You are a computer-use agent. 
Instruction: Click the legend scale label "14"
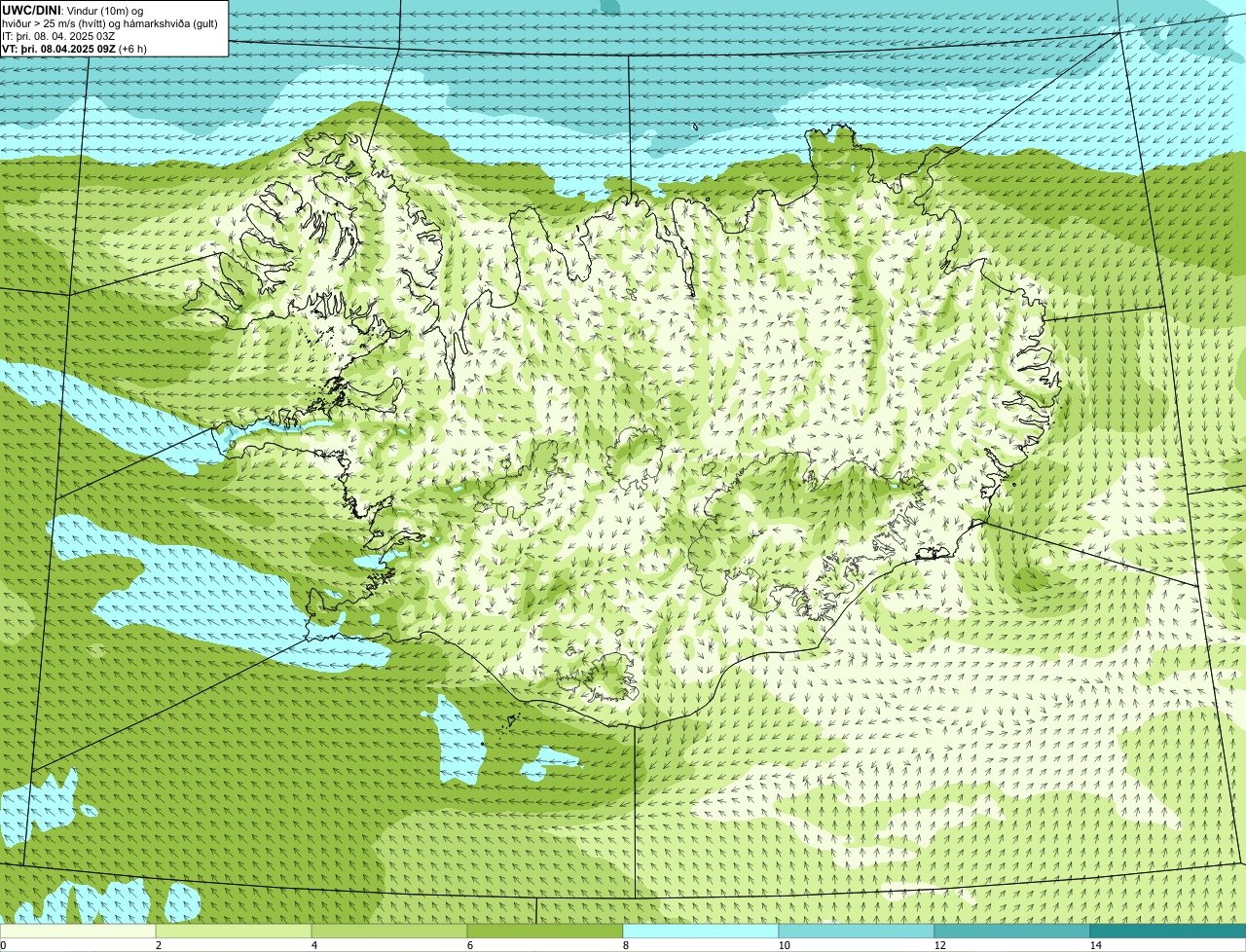tap(1095, 945)
